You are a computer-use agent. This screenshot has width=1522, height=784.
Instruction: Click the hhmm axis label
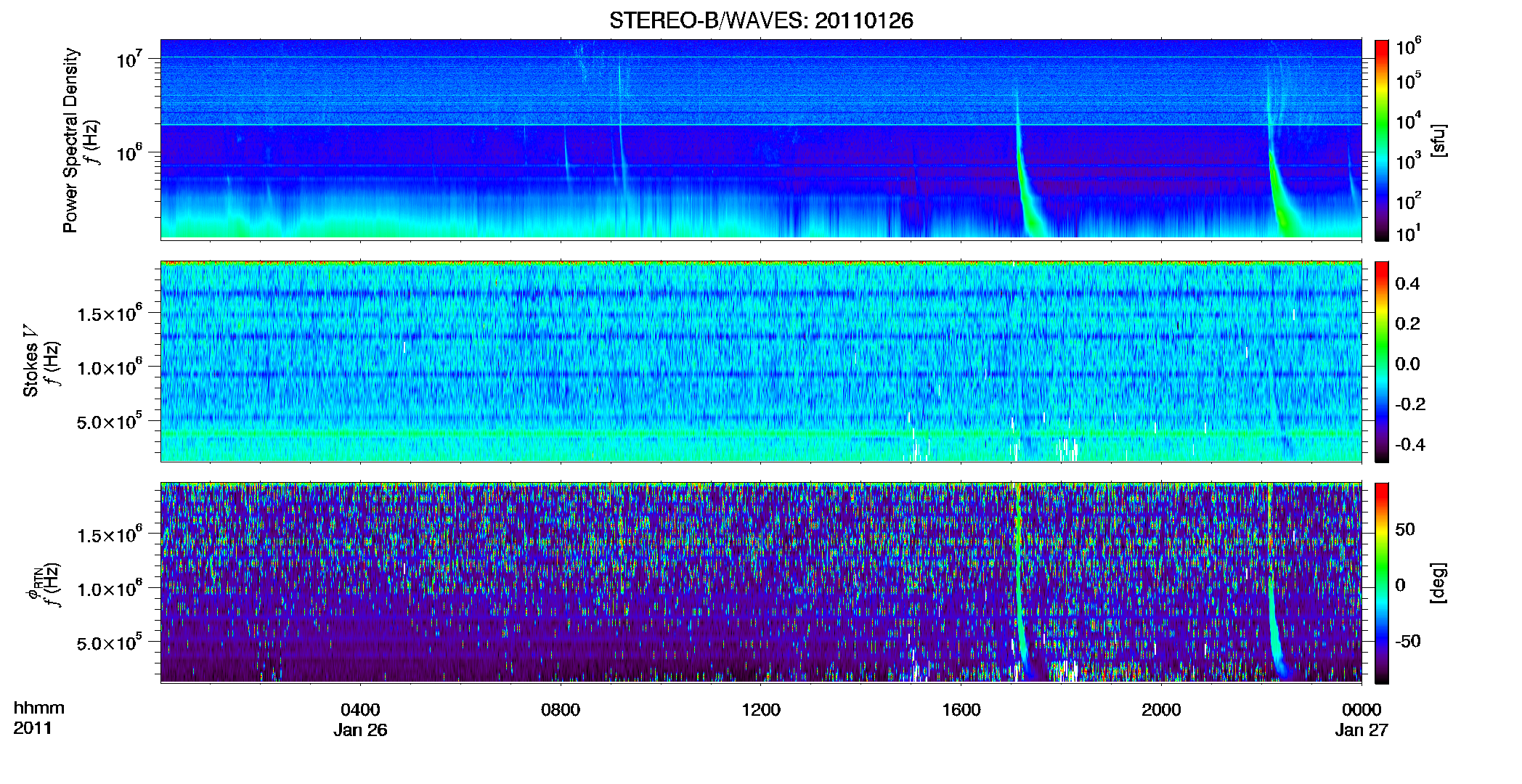pos(39,708)
